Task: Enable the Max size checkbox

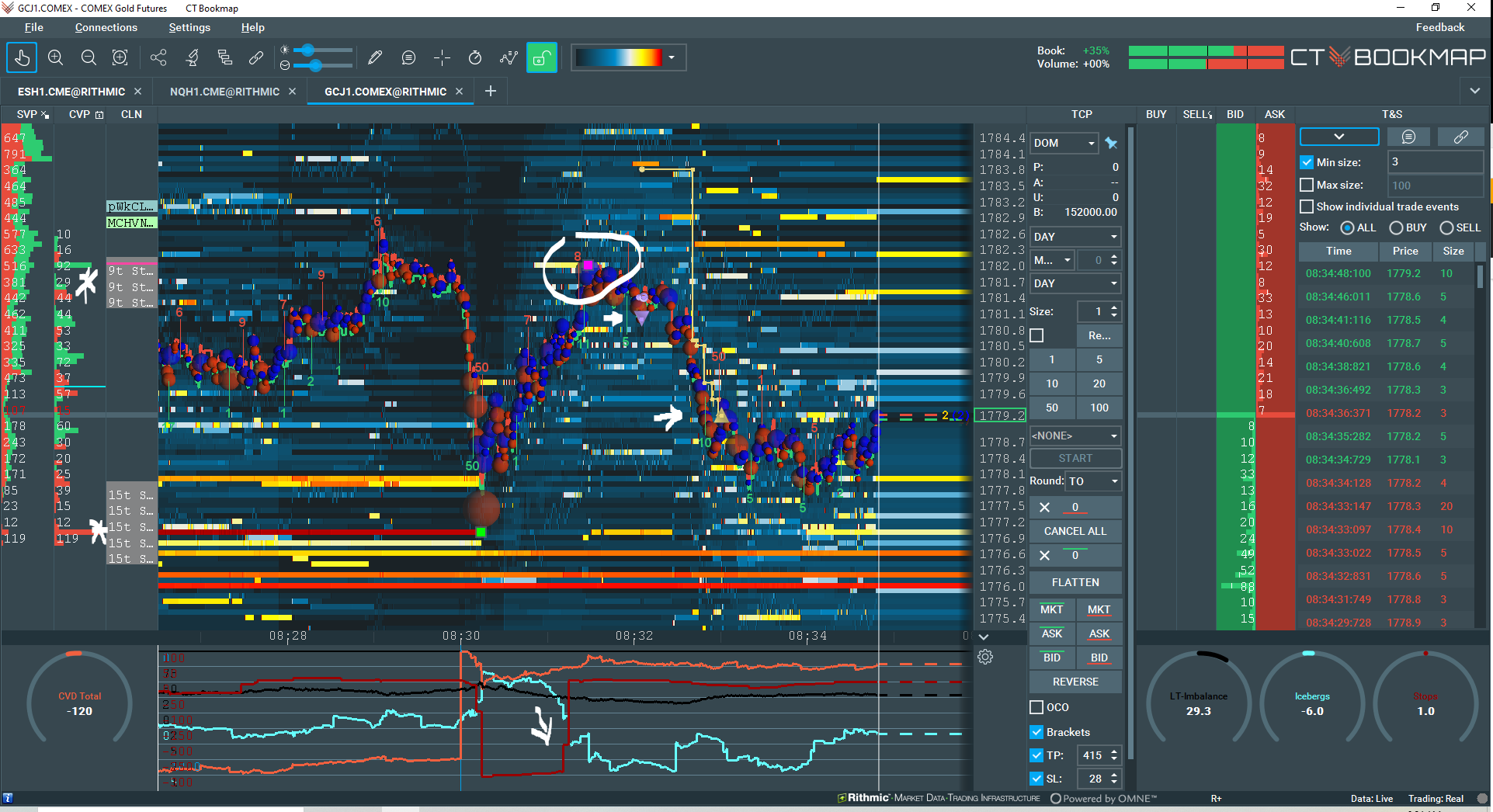Action: tap(1307, 185)
